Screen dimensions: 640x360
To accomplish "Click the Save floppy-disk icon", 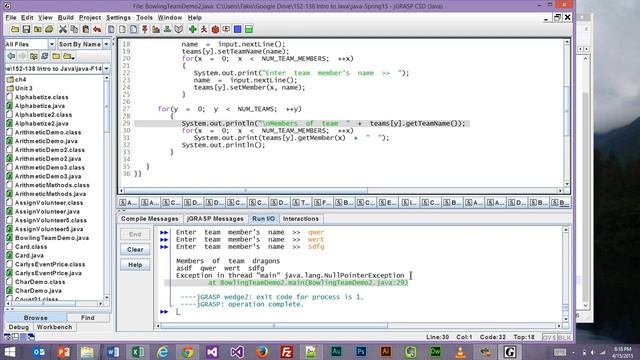I will coord(26,29).
